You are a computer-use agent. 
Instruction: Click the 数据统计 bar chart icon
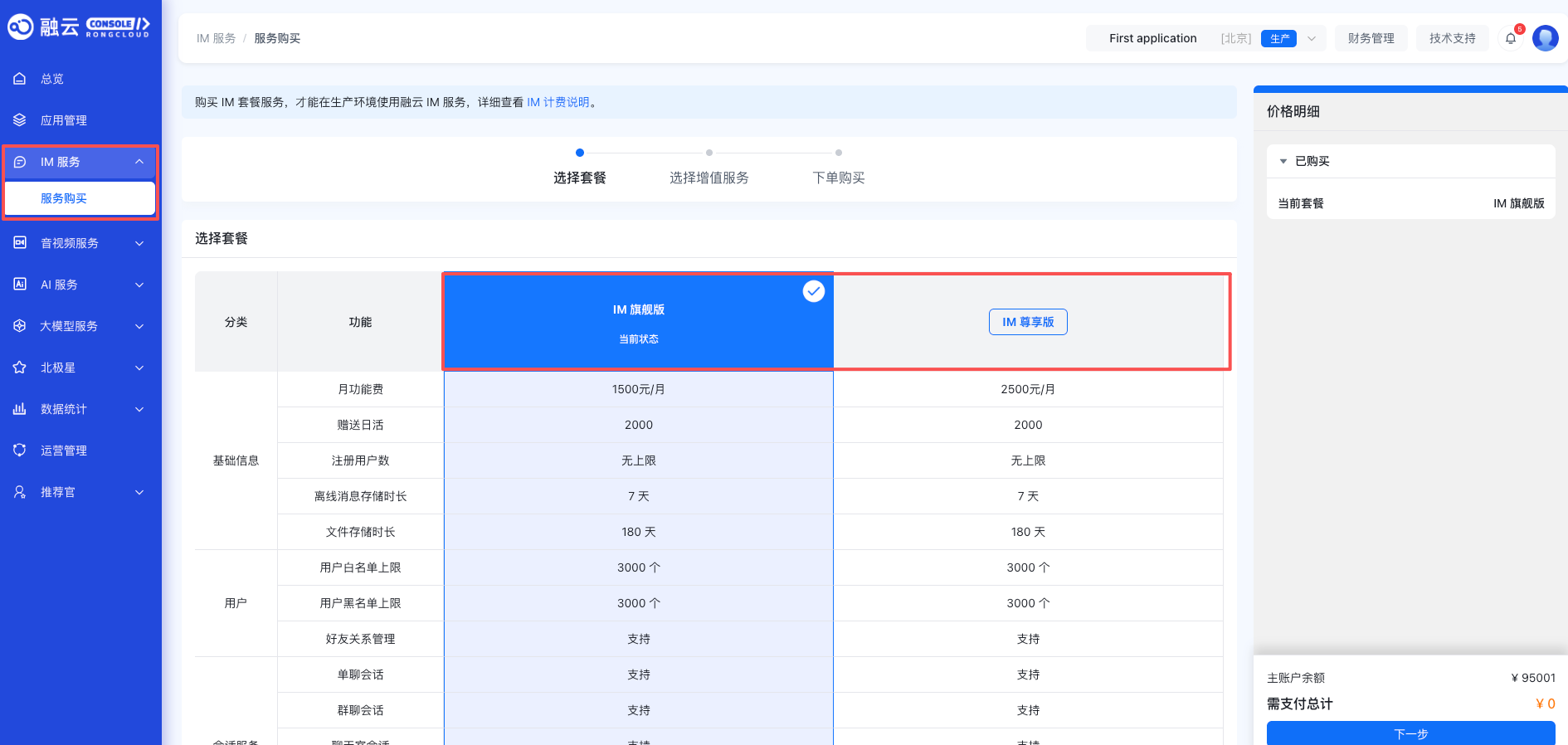[x=20, y=409]
